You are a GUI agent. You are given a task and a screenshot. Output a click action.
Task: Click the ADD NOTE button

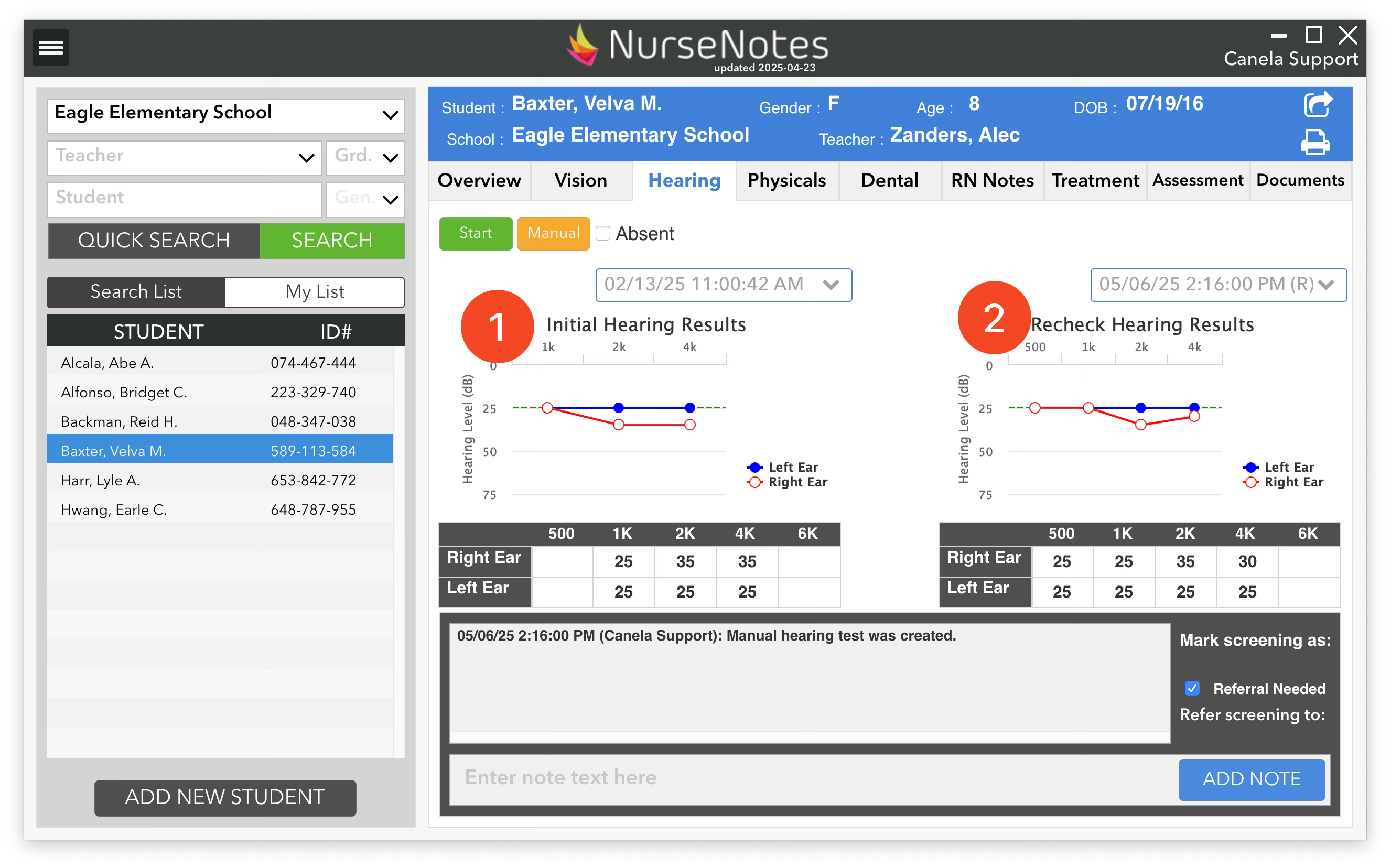[1252, 779]
